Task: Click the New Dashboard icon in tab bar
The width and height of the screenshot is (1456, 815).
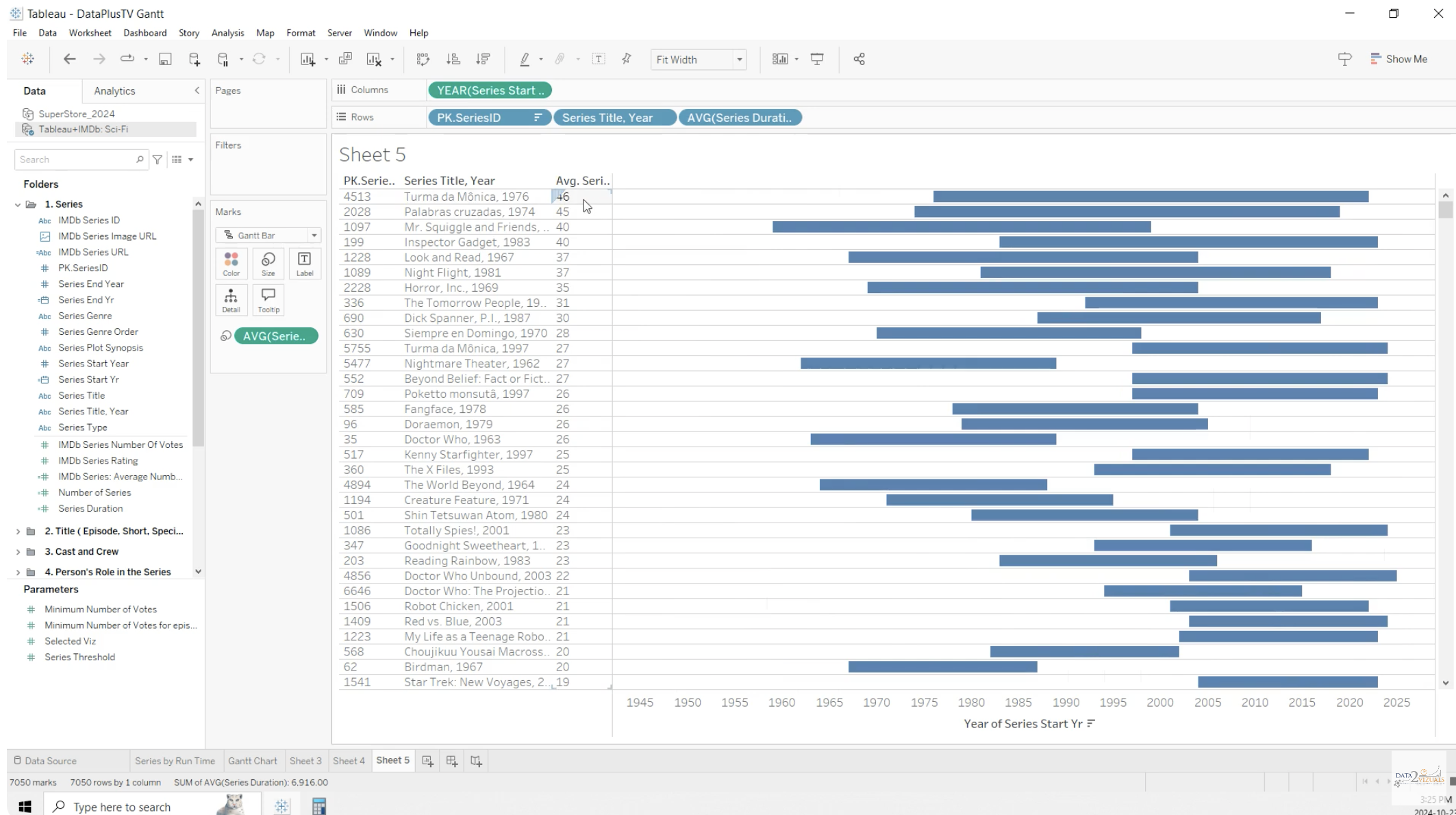Action: coord(452,761)
